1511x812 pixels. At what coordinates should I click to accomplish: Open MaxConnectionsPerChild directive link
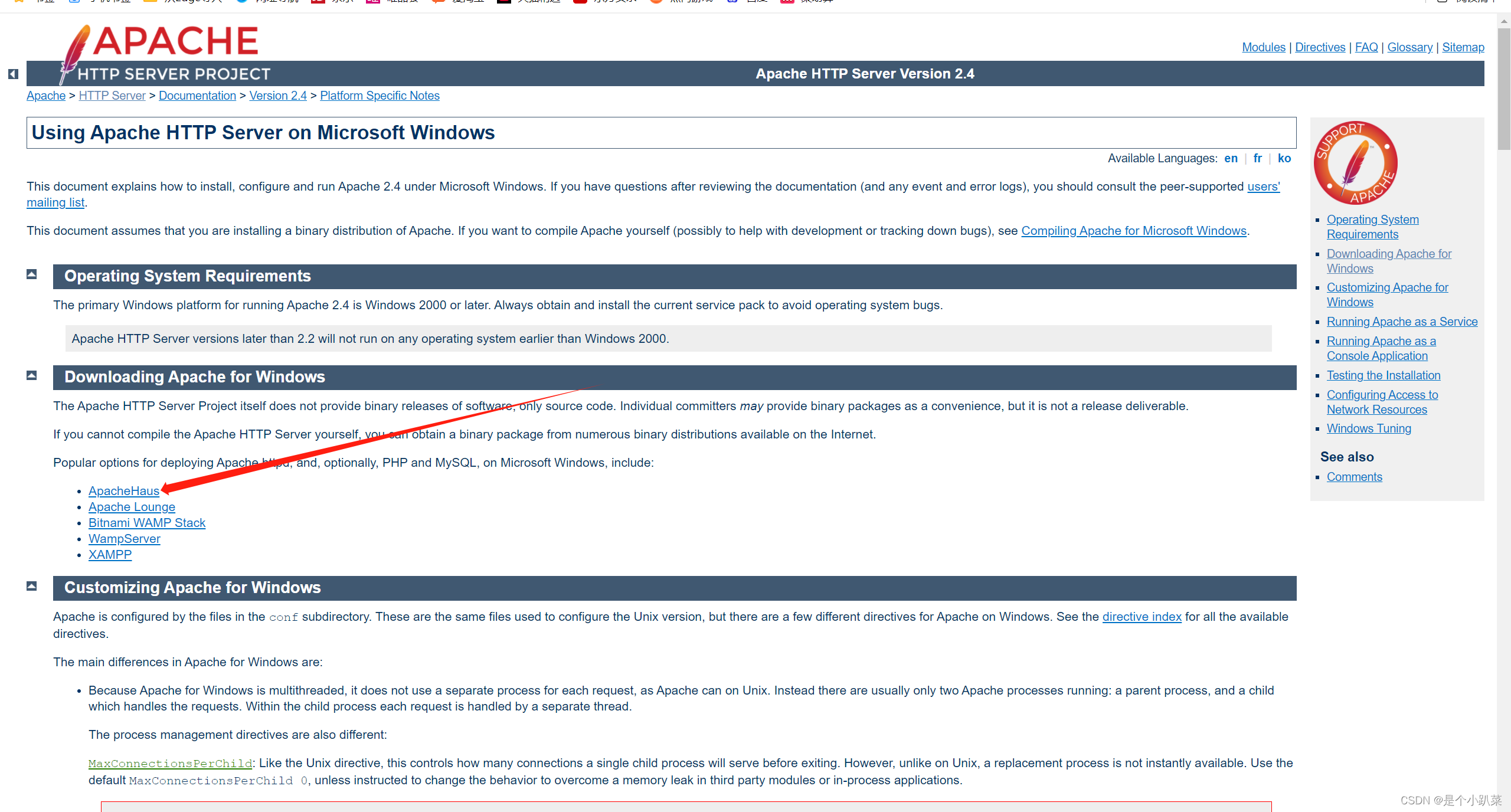(170, 764)
